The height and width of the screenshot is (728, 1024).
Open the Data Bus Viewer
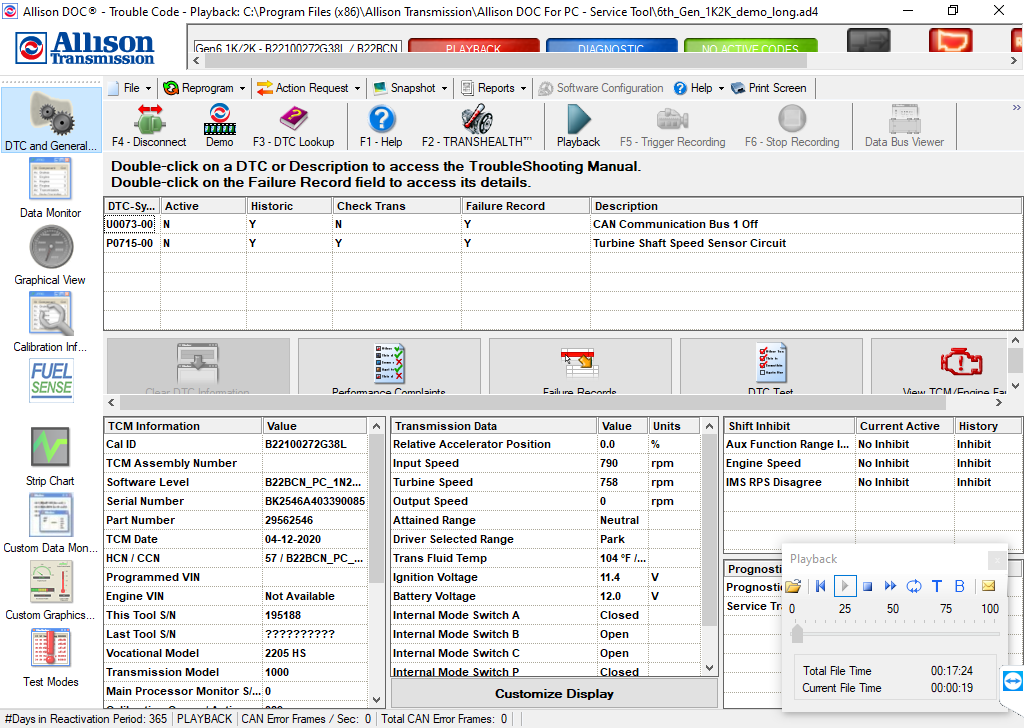click(x=903, y=124)
